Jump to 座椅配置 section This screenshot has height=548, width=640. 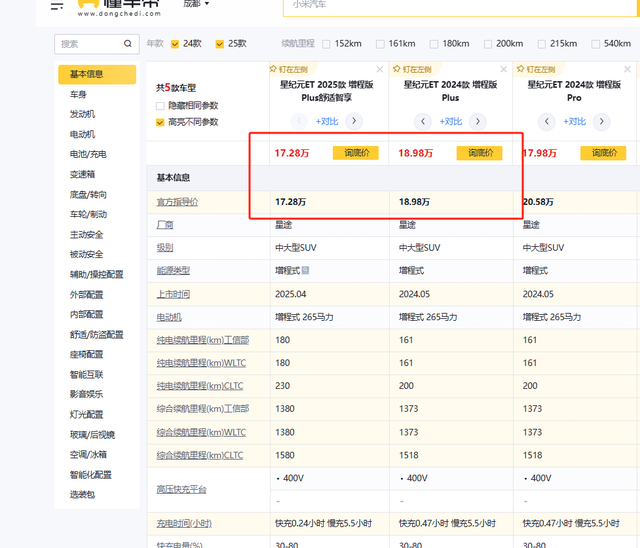(x=87, y=354)
